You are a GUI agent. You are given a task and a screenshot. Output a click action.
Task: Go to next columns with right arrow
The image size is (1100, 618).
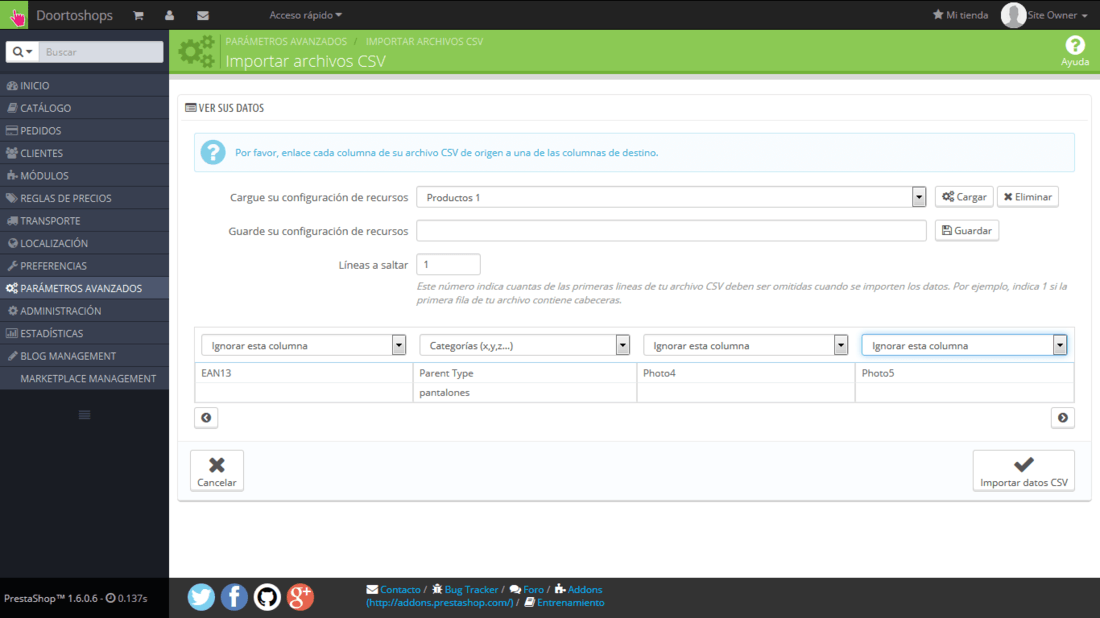click(x=1063, y=417)
